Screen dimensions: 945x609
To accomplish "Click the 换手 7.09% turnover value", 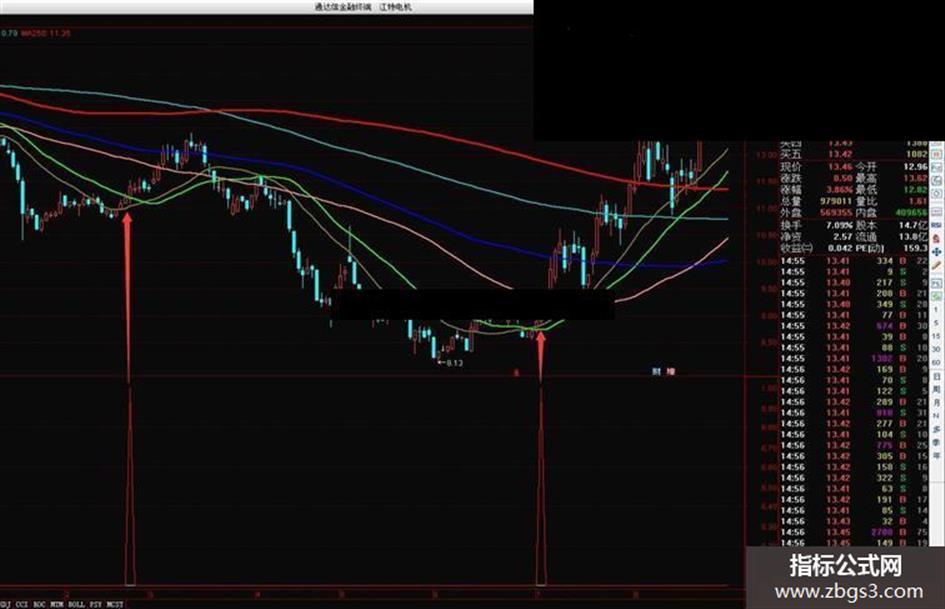I will (839, 224).
